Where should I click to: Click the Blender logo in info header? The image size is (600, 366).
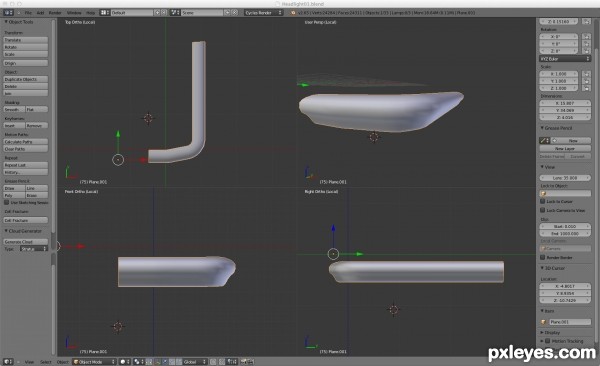click(293, 13)
